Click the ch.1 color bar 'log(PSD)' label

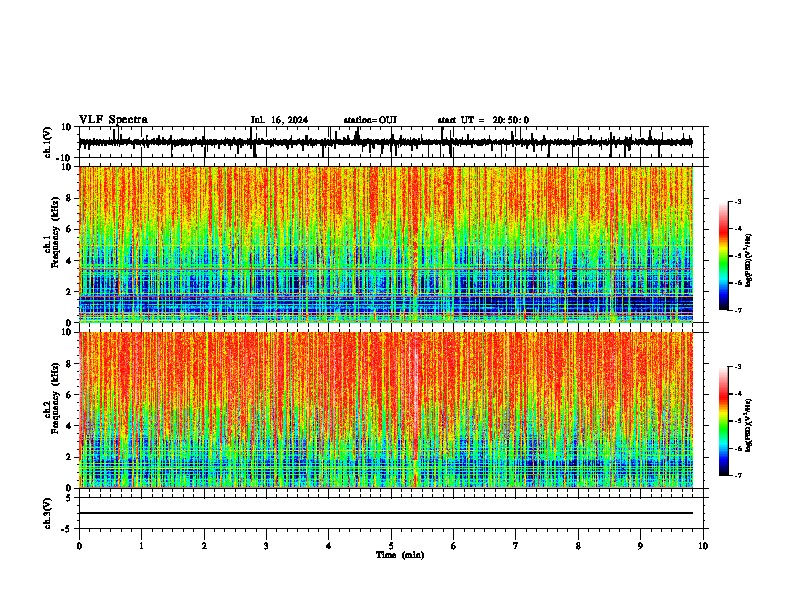tap(749, 260)
